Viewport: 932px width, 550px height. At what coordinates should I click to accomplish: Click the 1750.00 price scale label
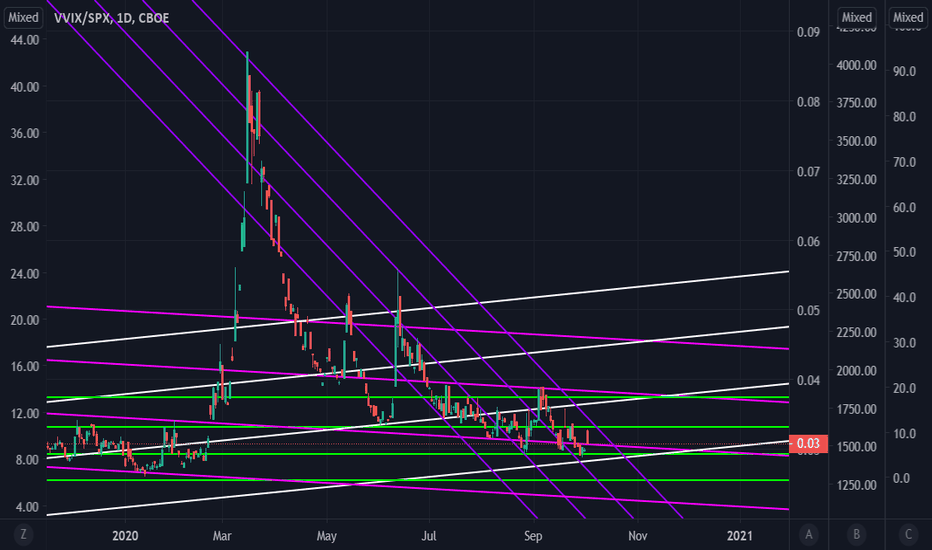click(x=857, y=409)
